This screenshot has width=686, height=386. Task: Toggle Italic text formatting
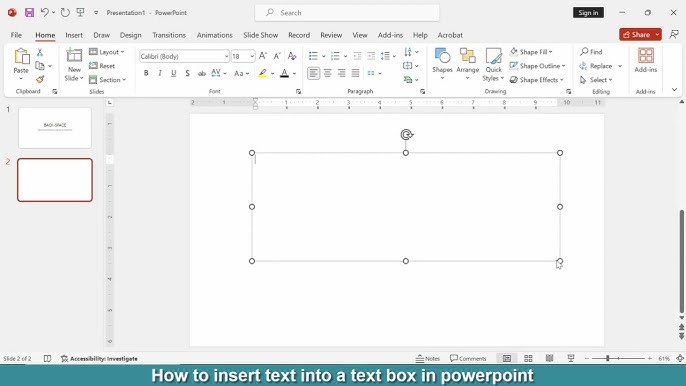click(160, 73)
